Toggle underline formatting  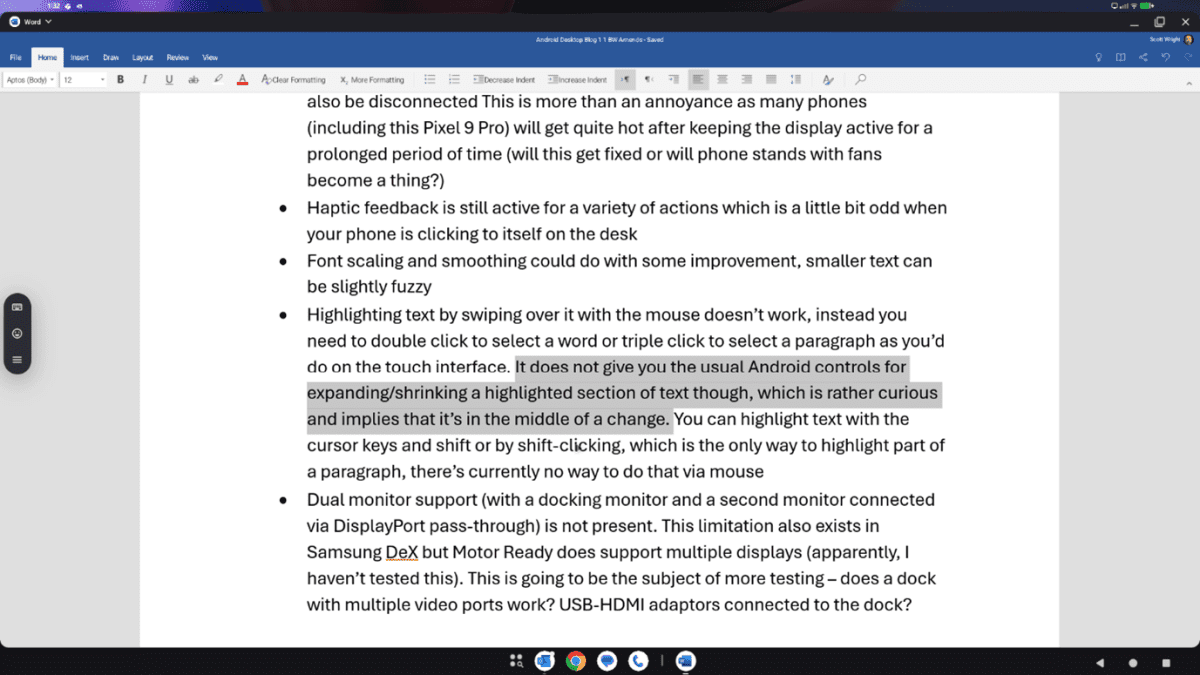click(x=168, y=79)
